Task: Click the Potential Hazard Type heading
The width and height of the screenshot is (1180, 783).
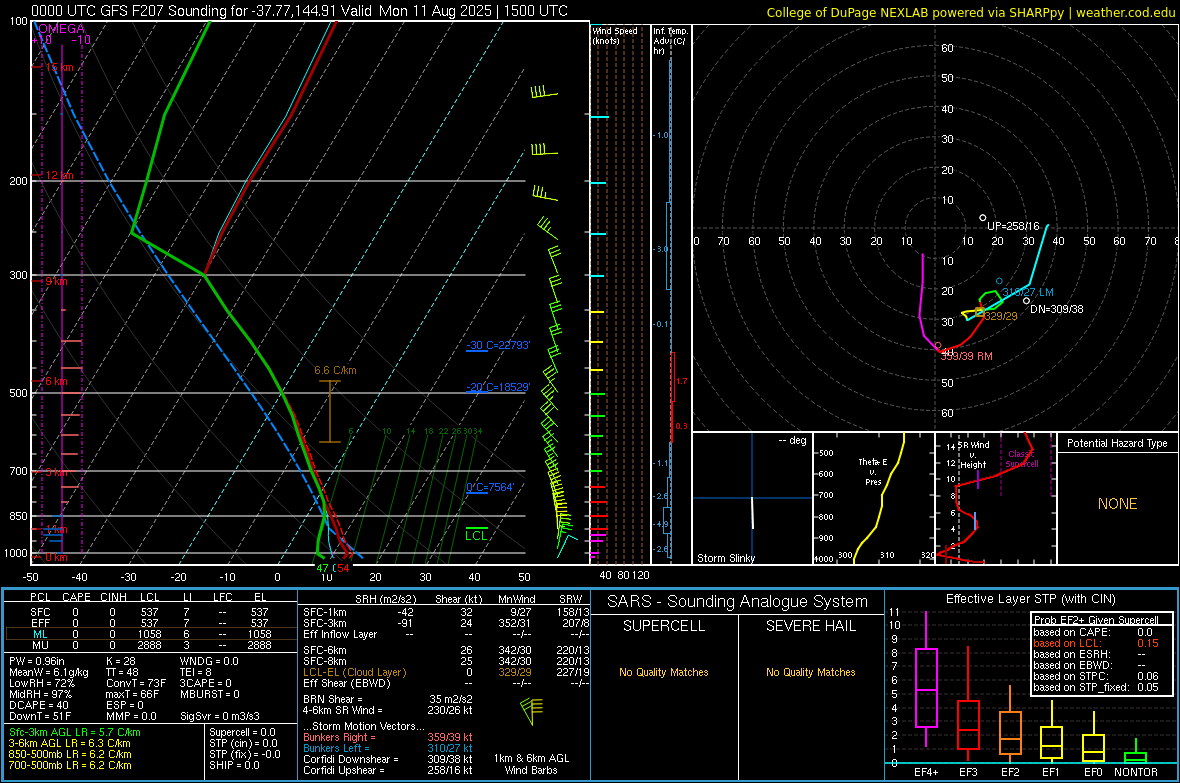Action: [1117, 443]
